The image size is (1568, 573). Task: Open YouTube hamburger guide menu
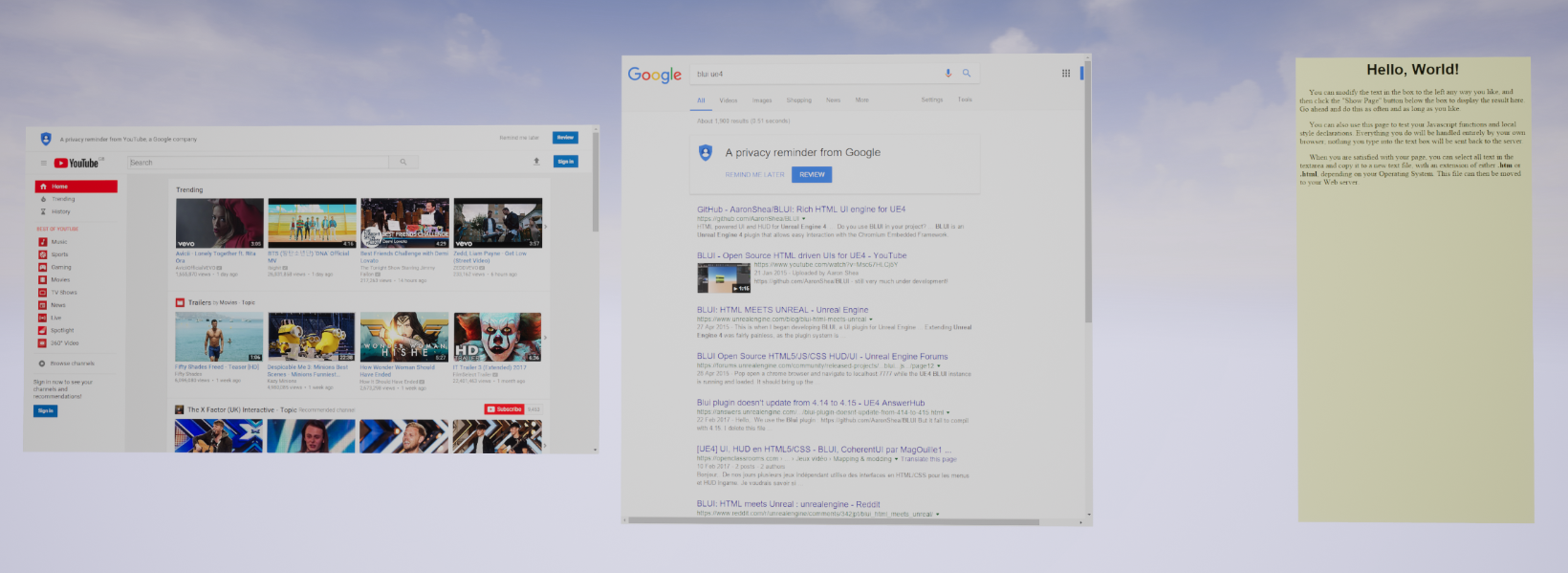(43, 163)
